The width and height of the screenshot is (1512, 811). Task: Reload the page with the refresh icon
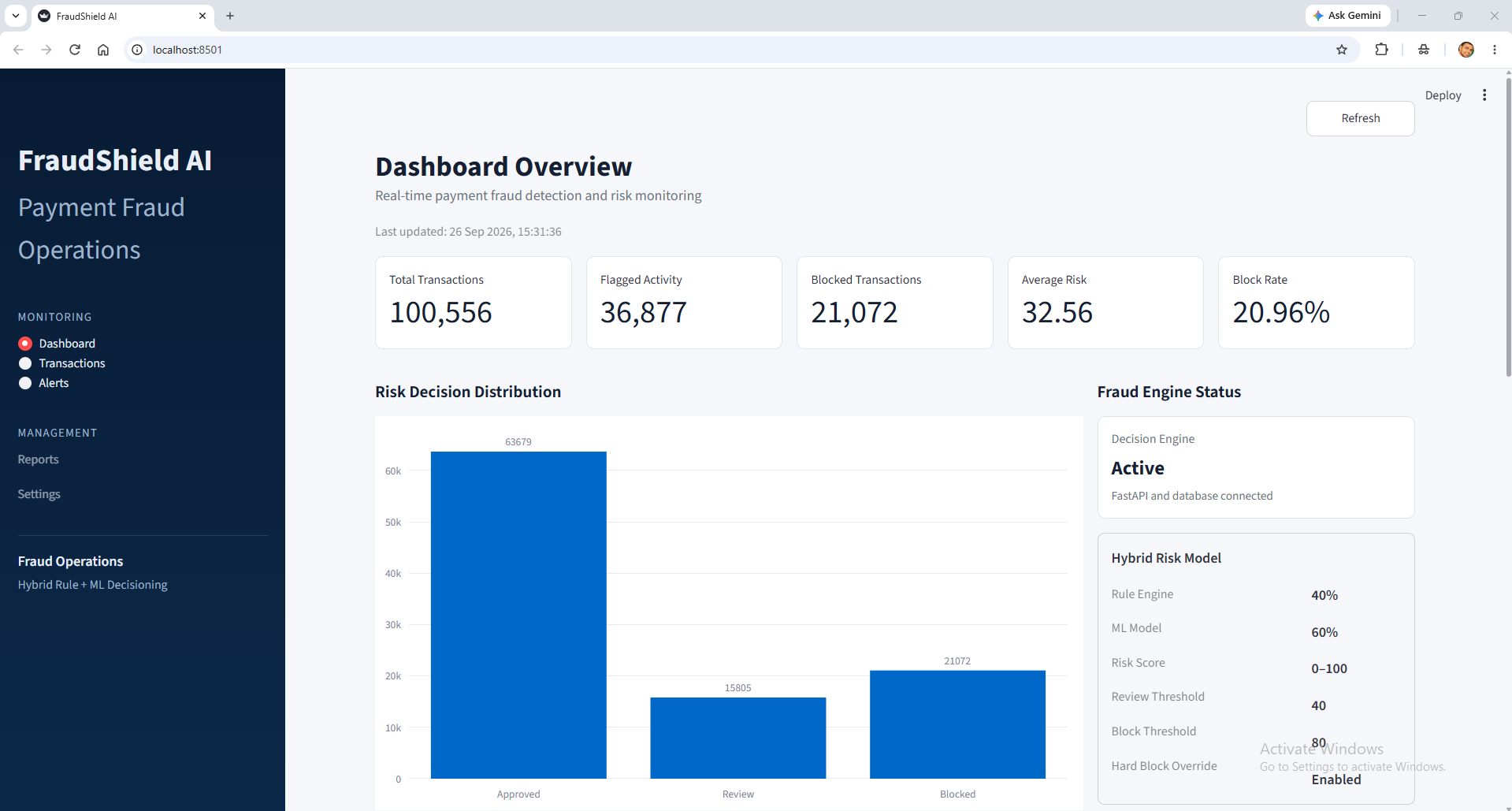[75, 50]
